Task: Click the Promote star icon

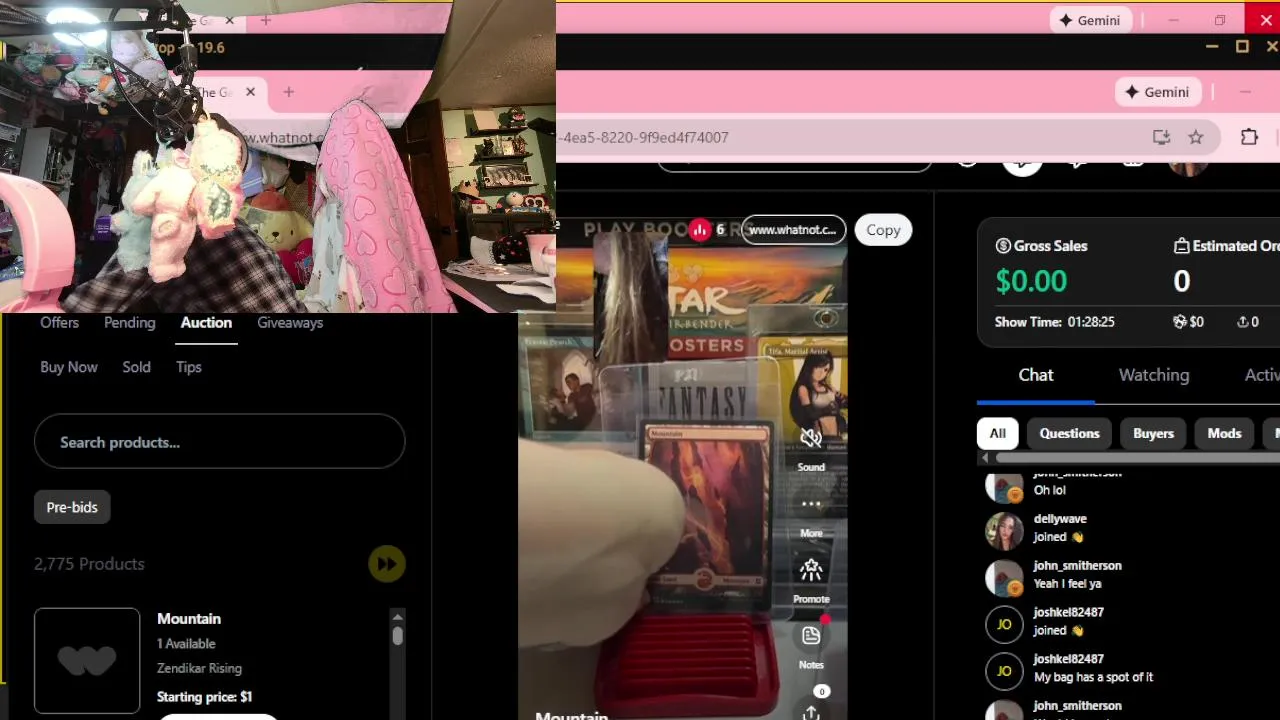Action: (811, 570)
